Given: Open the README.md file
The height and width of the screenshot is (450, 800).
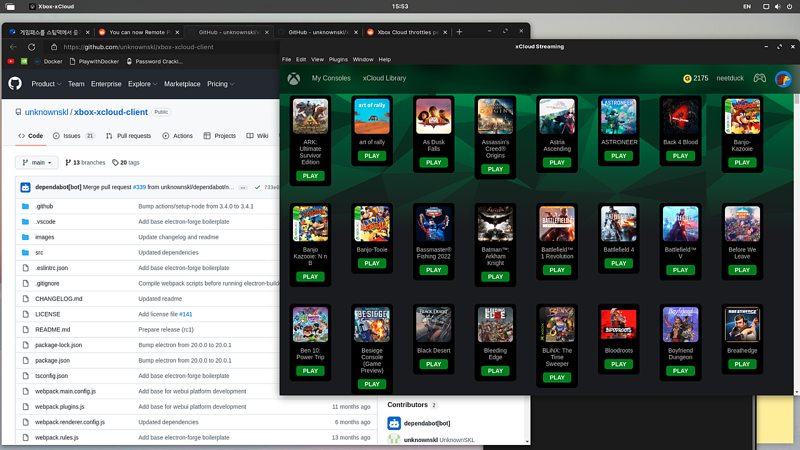Looking at the screenshot, I should [x=53, y=330].
